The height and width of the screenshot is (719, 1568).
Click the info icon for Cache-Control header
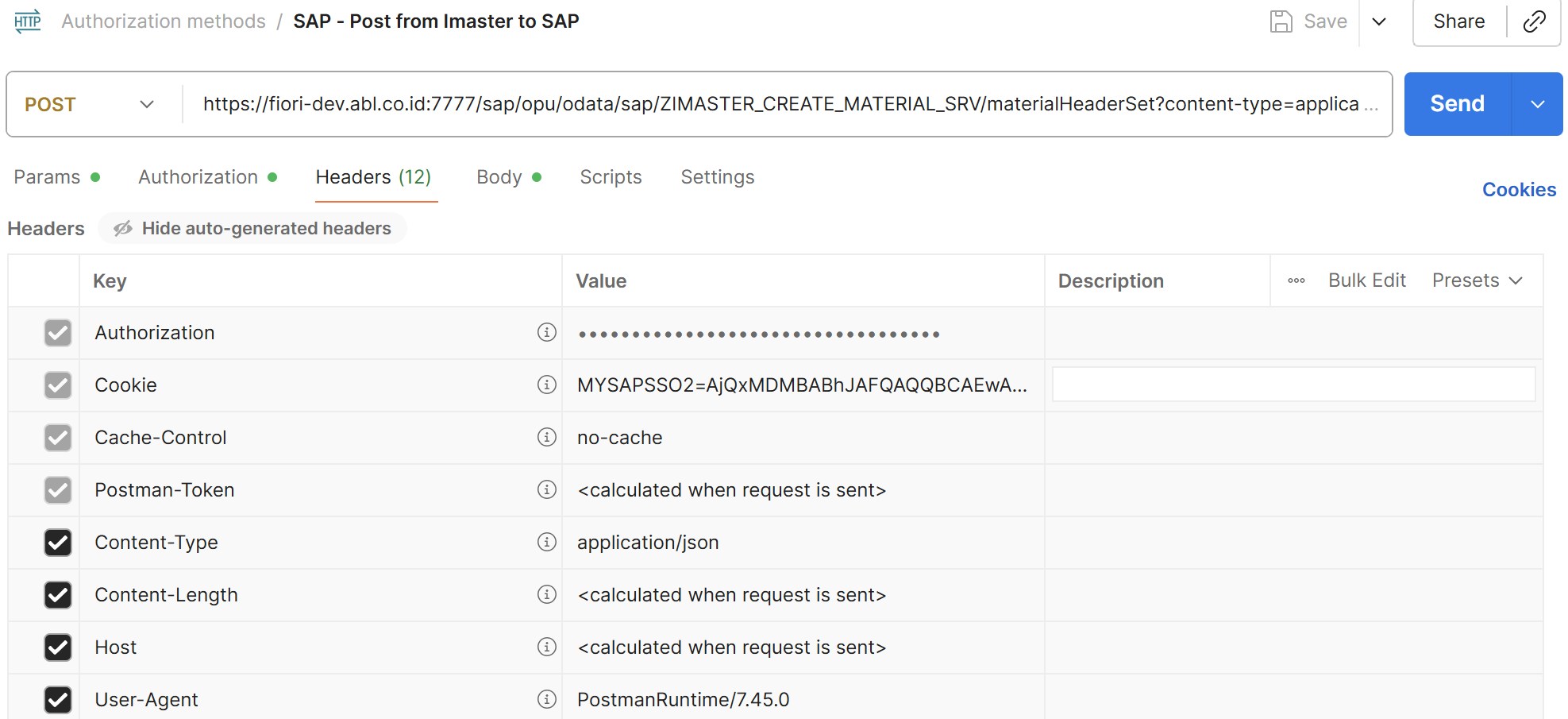(x=547, y=437)
